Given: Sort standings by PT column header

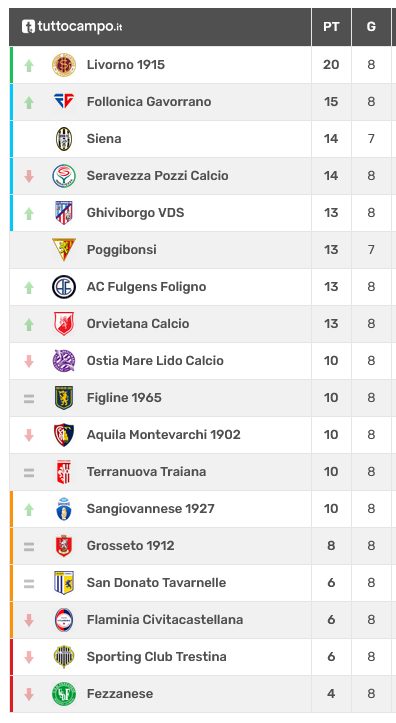Looking at the screenshot, I should click(331, 27).
